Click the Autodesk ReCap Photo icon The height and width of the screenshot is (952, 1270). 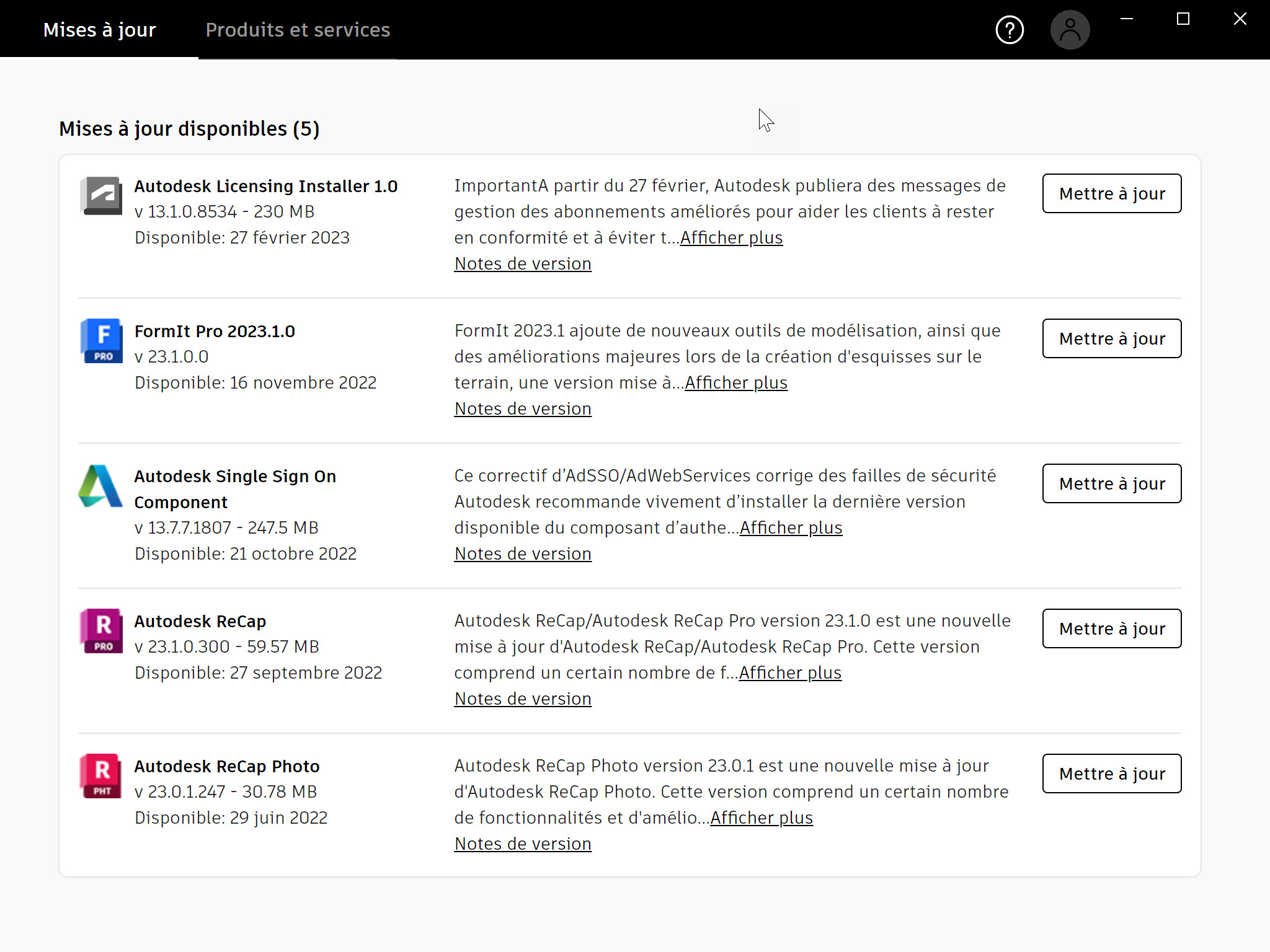(x=101, y=775)
